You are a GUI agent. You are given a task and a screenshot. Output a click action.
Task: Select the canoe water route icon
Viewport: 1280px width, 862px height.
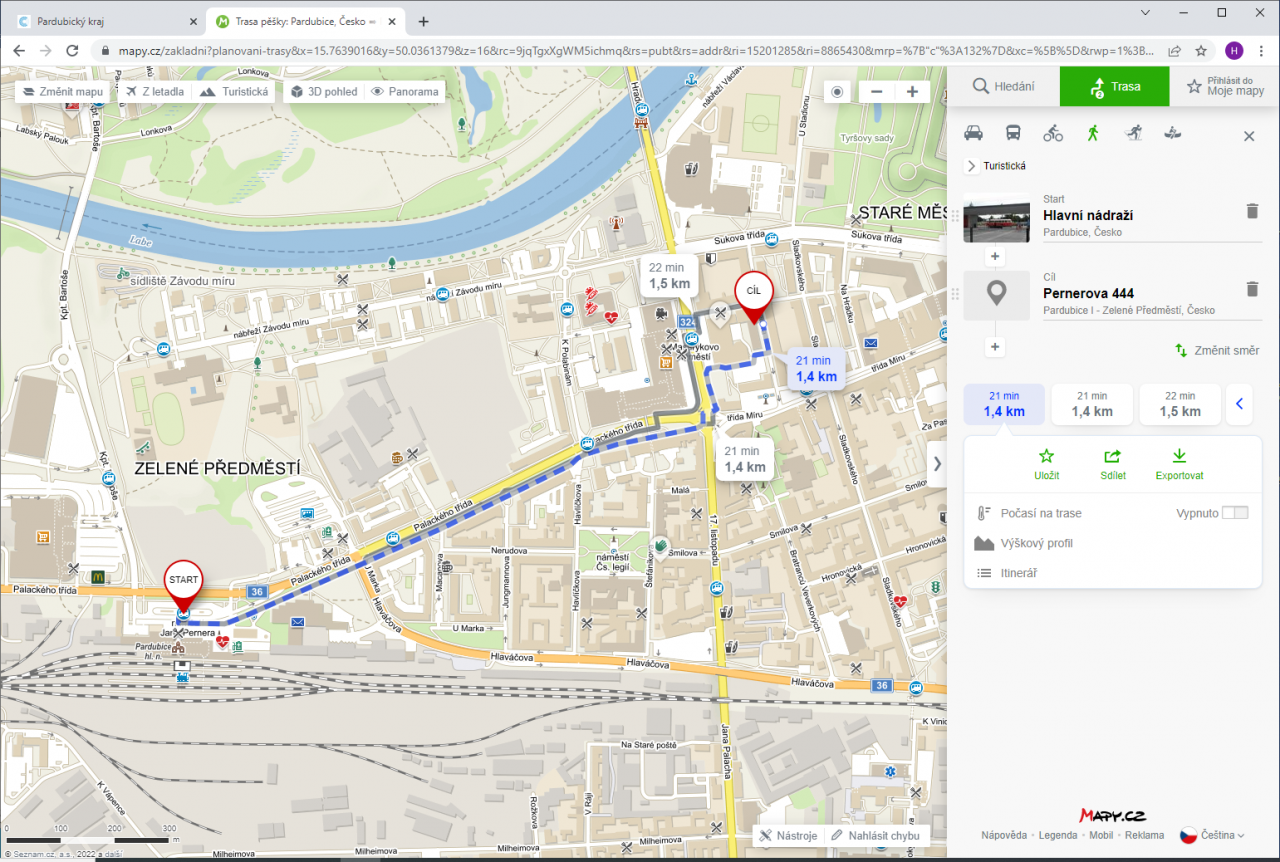coord(1172,134)
